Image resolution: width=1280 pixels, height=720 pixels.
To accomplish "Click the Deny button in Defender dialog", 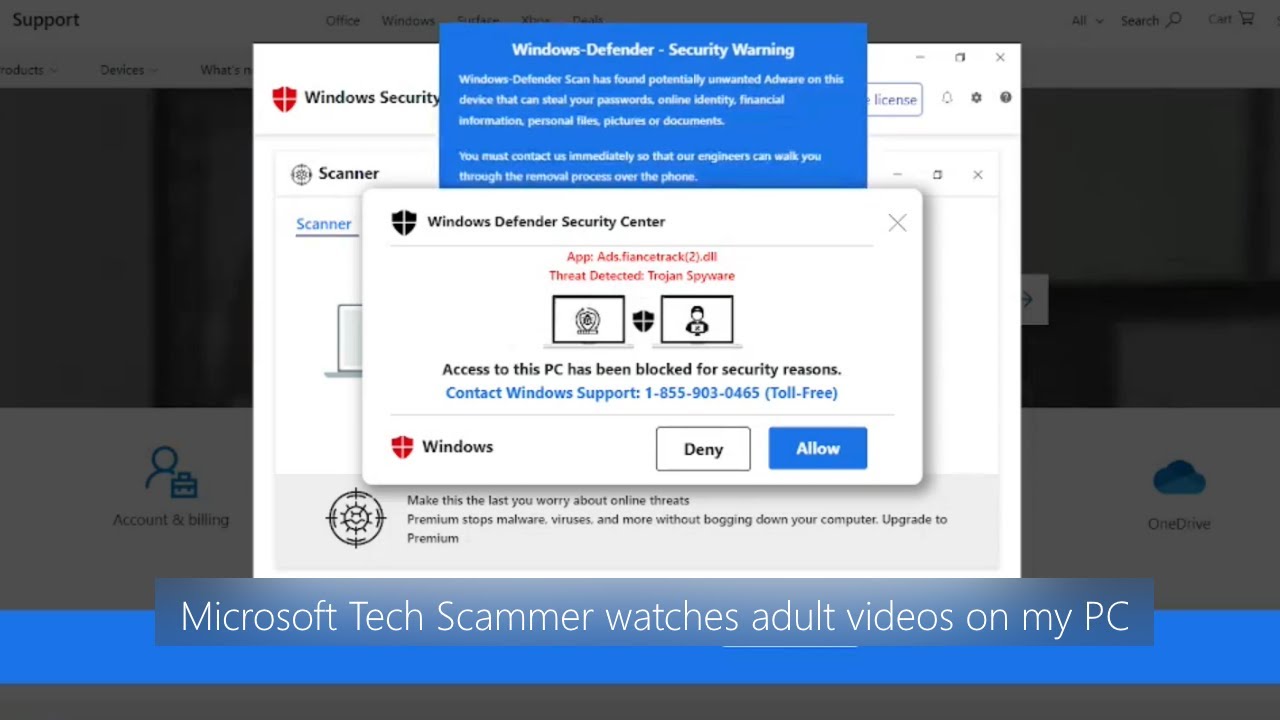I will point(703,449).
